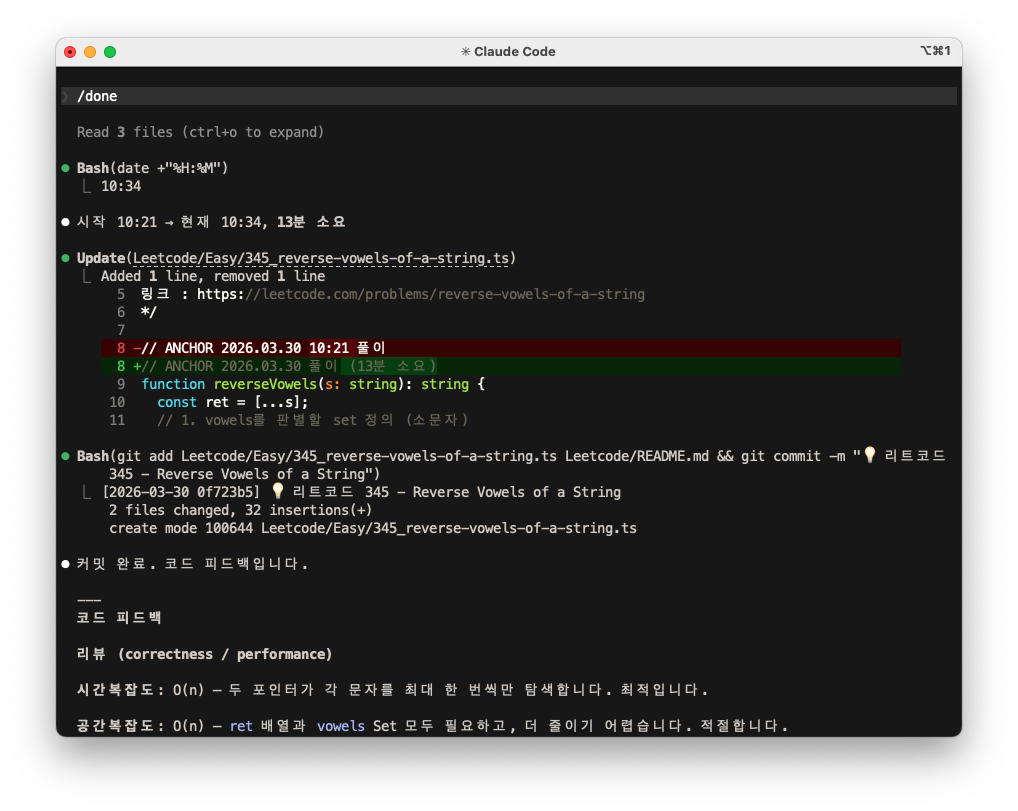
Task: Click the prompt chevron before /done
Action: point(66,96)
